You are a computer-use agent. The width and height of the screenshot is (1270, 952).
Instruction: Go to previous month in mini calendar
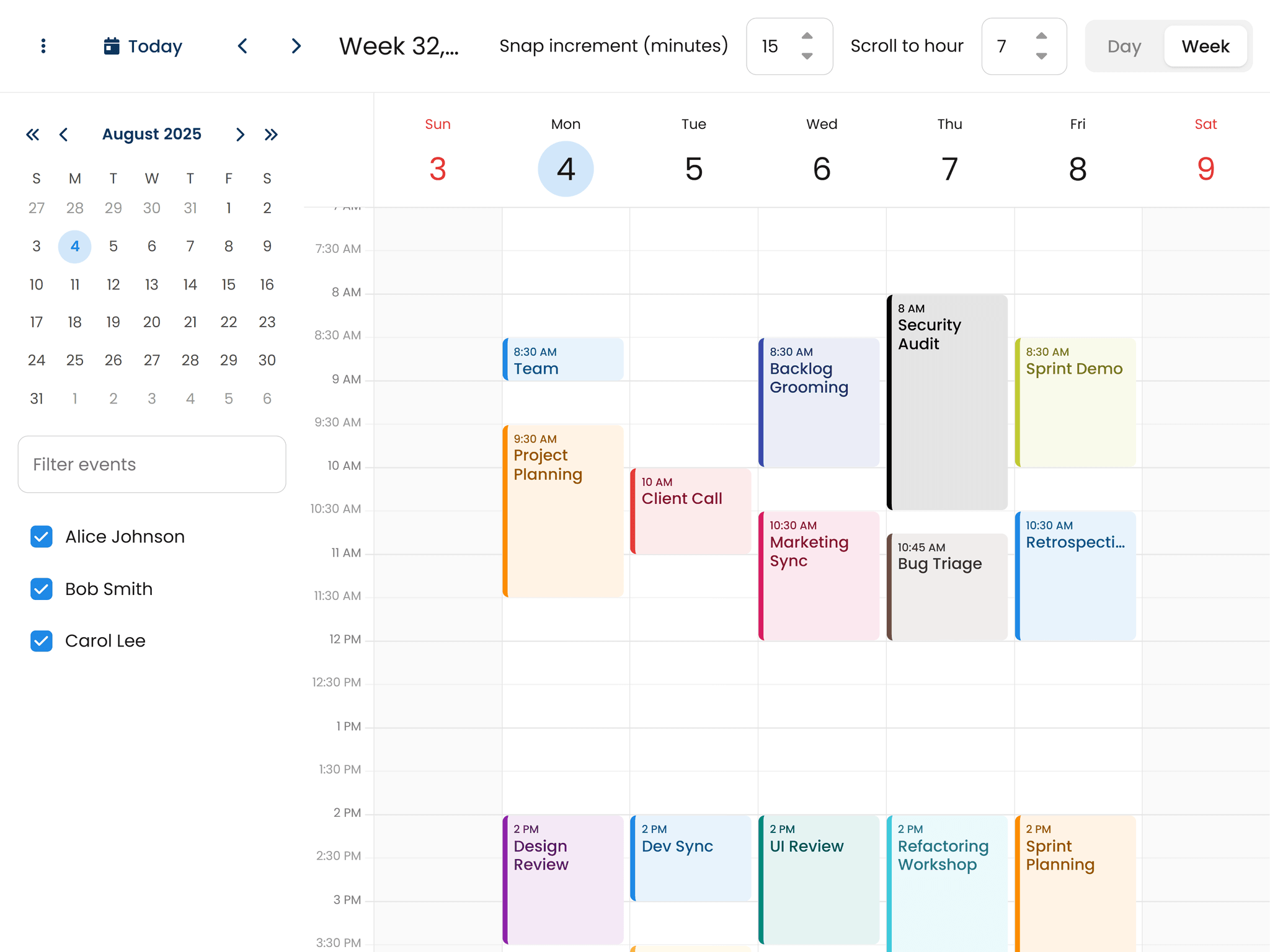pyautogui.click(x=64, y=134)
